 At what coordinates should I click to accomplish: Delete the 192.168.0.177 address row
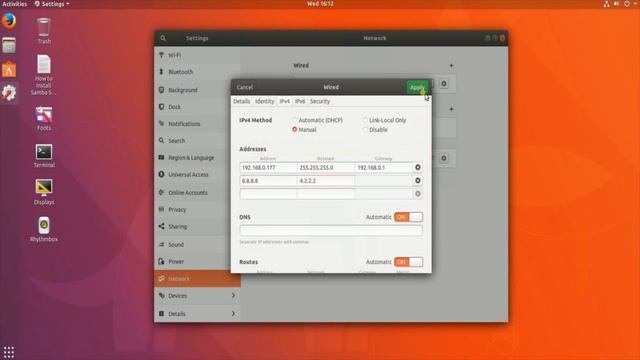pyautogui.click(x=418, y=167)
